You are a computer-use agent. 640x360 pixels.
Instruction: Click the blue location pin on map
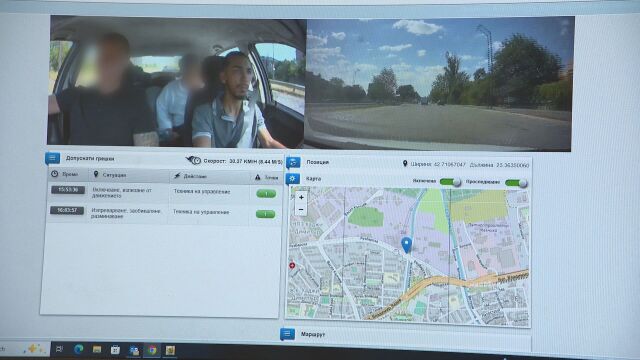406,245
